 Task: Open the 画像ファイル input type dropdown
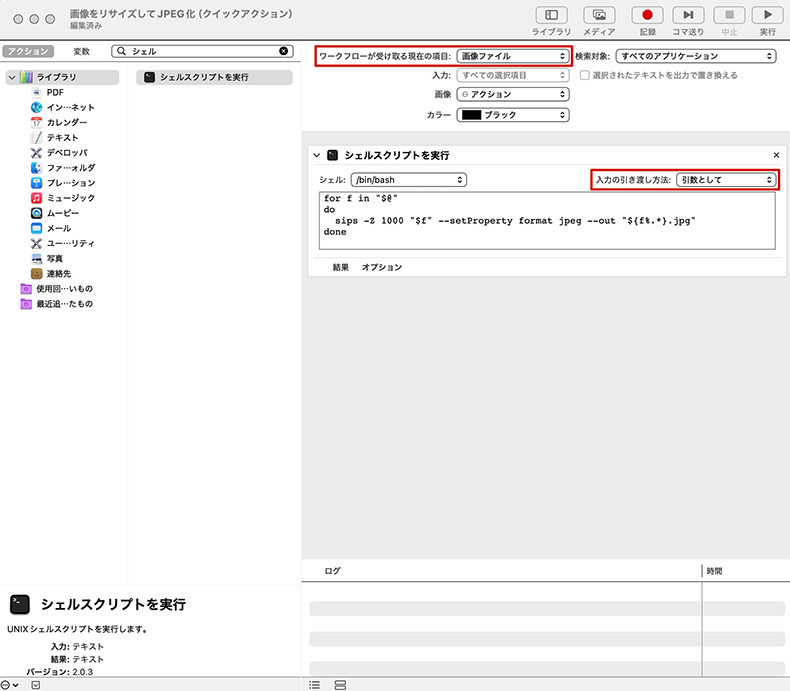click(x=513, y=56)
